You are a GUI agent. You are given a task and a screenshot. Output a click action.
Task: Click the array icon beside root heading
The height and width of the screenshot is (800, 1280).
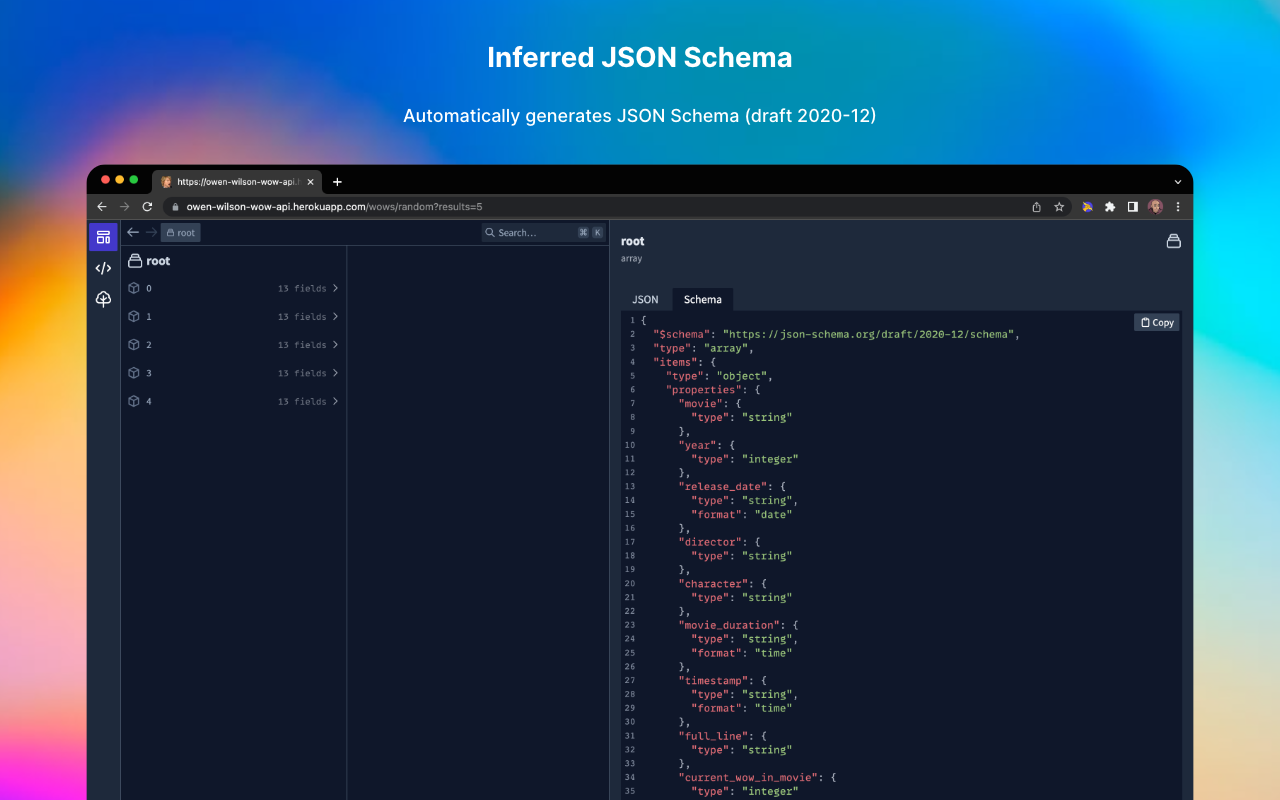[x=135, y=261]
